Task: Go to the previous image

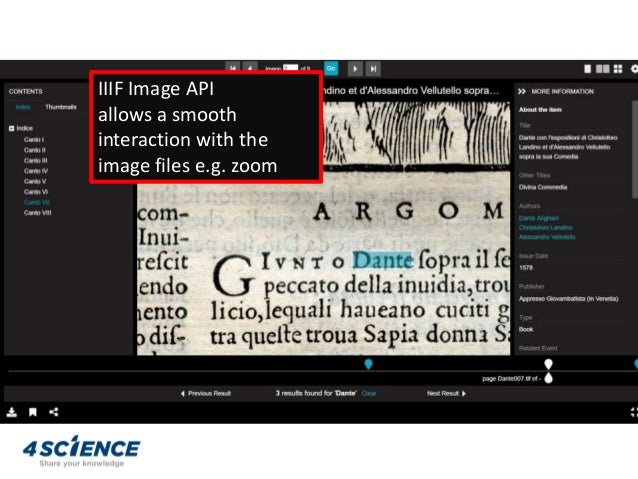Action: click(250, 68)
